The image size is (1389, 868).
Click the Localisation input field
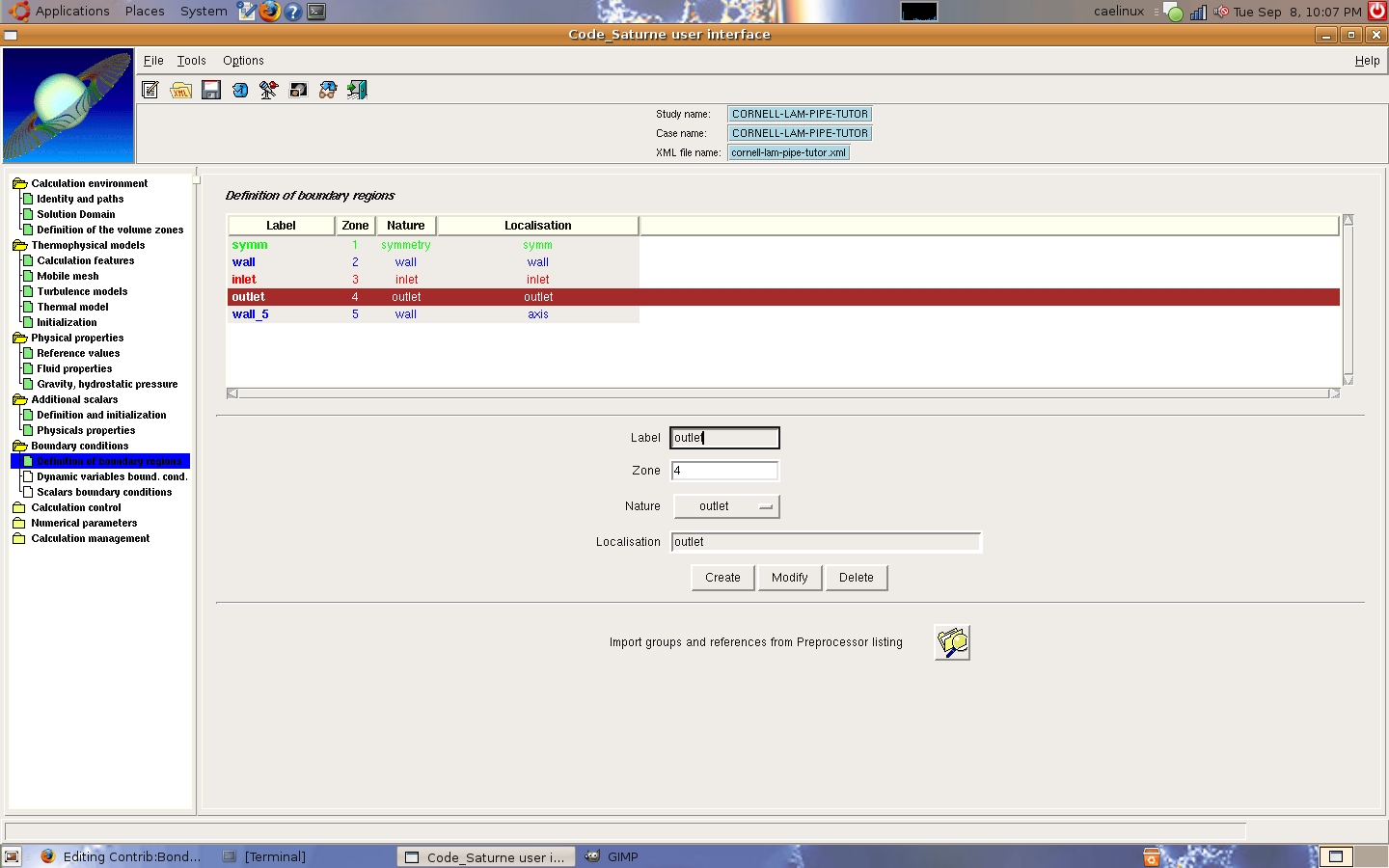pyautogui.click(x=826, y=542)
